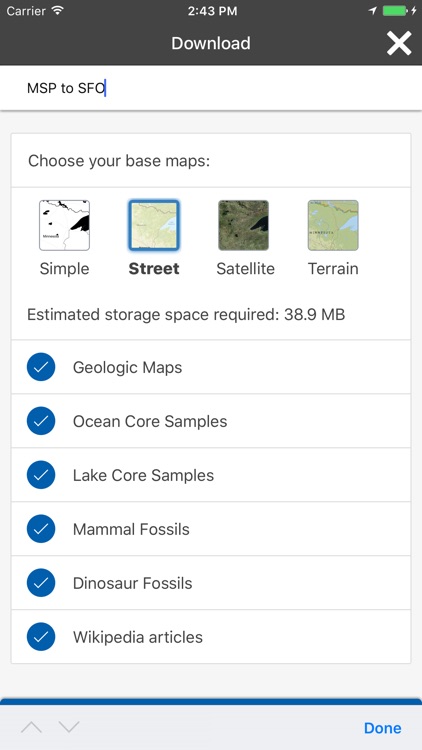422x750 pixels.
Task: Deselect the Wikipedia articles checkbox
Action: pyautogui.click(x=41, y=637)
